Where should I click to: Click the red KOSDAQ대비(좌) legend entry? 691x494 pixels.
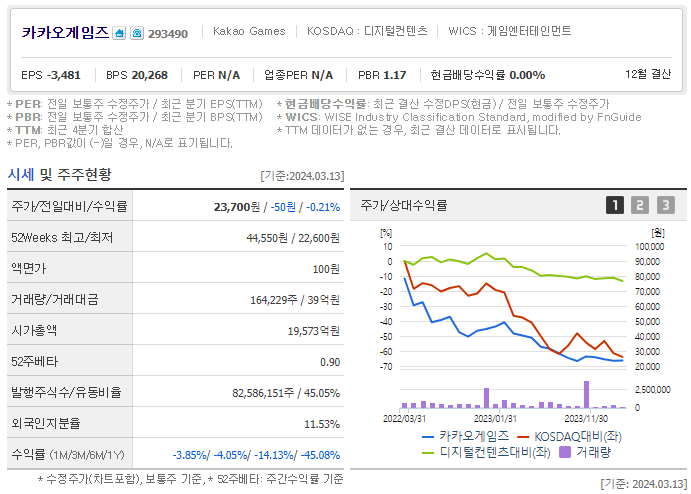569,437
